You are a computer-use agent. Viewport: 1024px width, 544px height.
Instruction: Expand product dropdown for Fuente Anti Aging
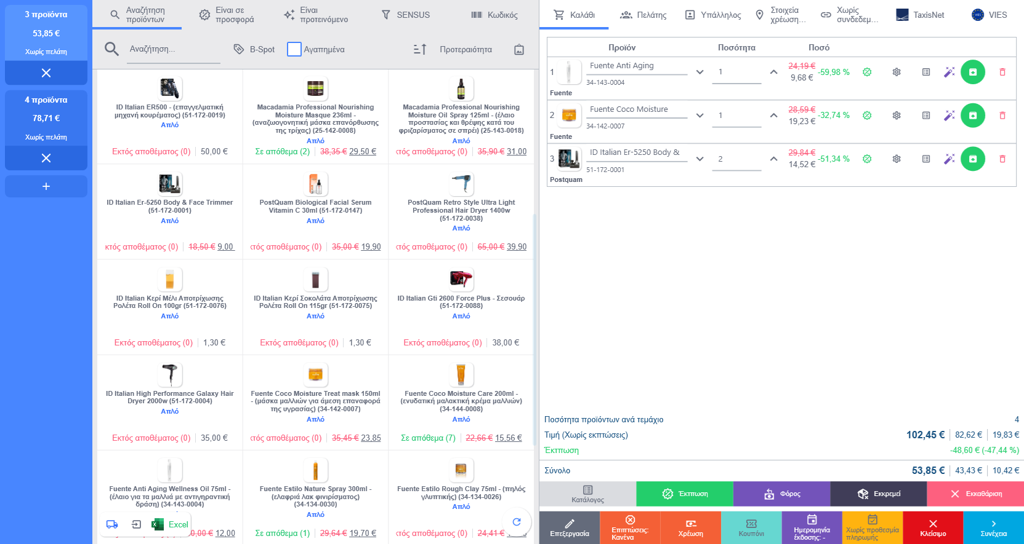(700, 72)
